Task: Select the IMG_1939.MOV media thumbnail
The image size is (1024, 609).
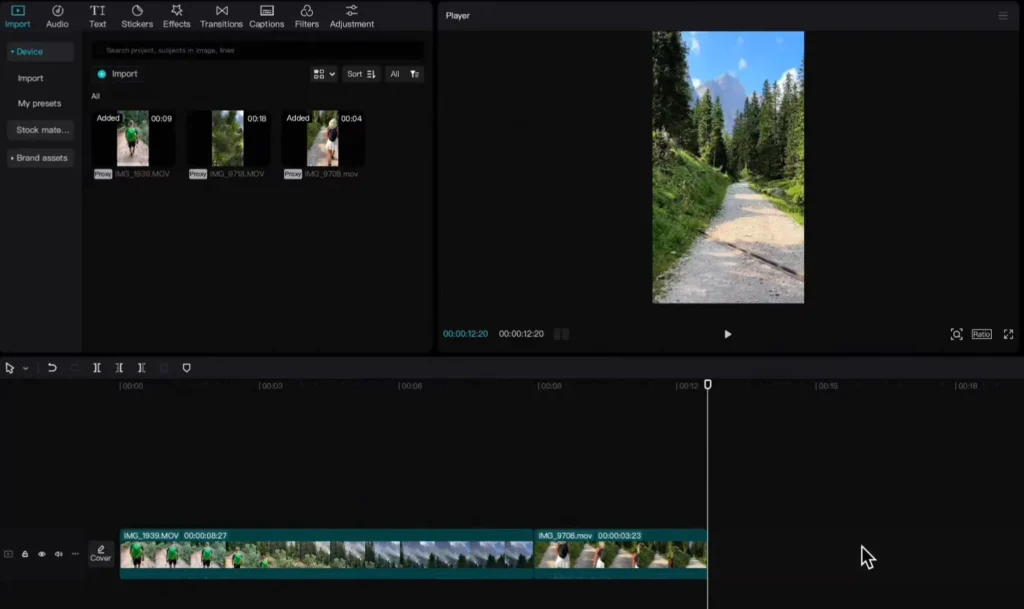Action: point(133,138)
